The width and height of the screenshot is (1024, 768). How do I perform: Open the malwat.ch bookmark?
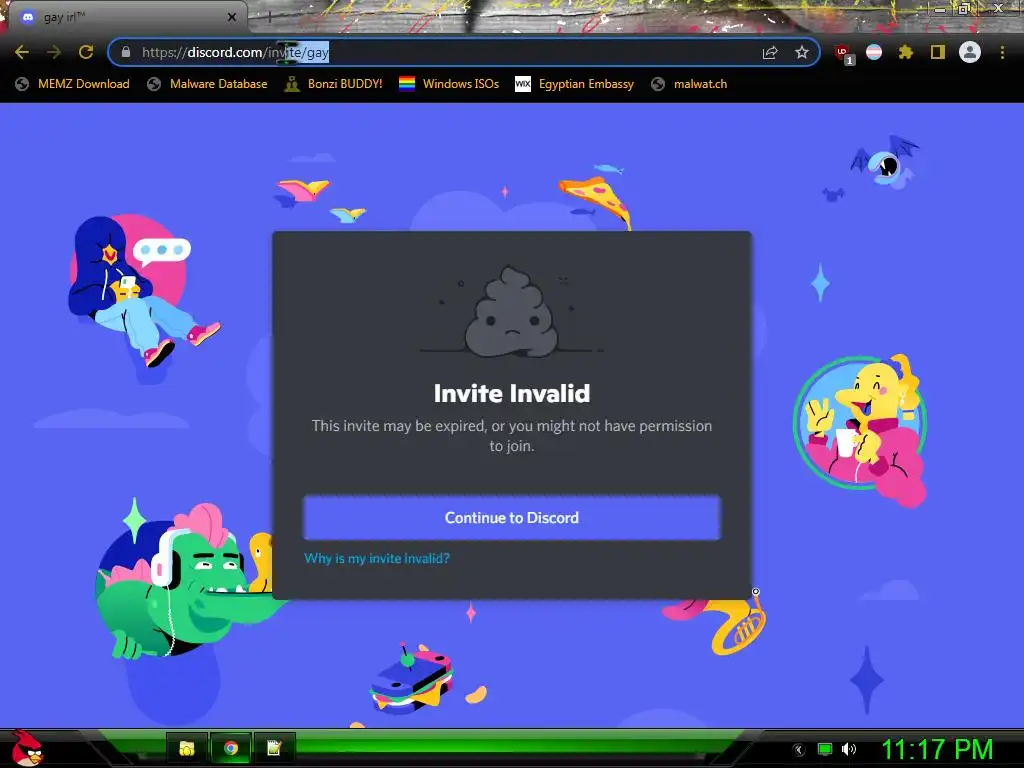coord(689,84)
